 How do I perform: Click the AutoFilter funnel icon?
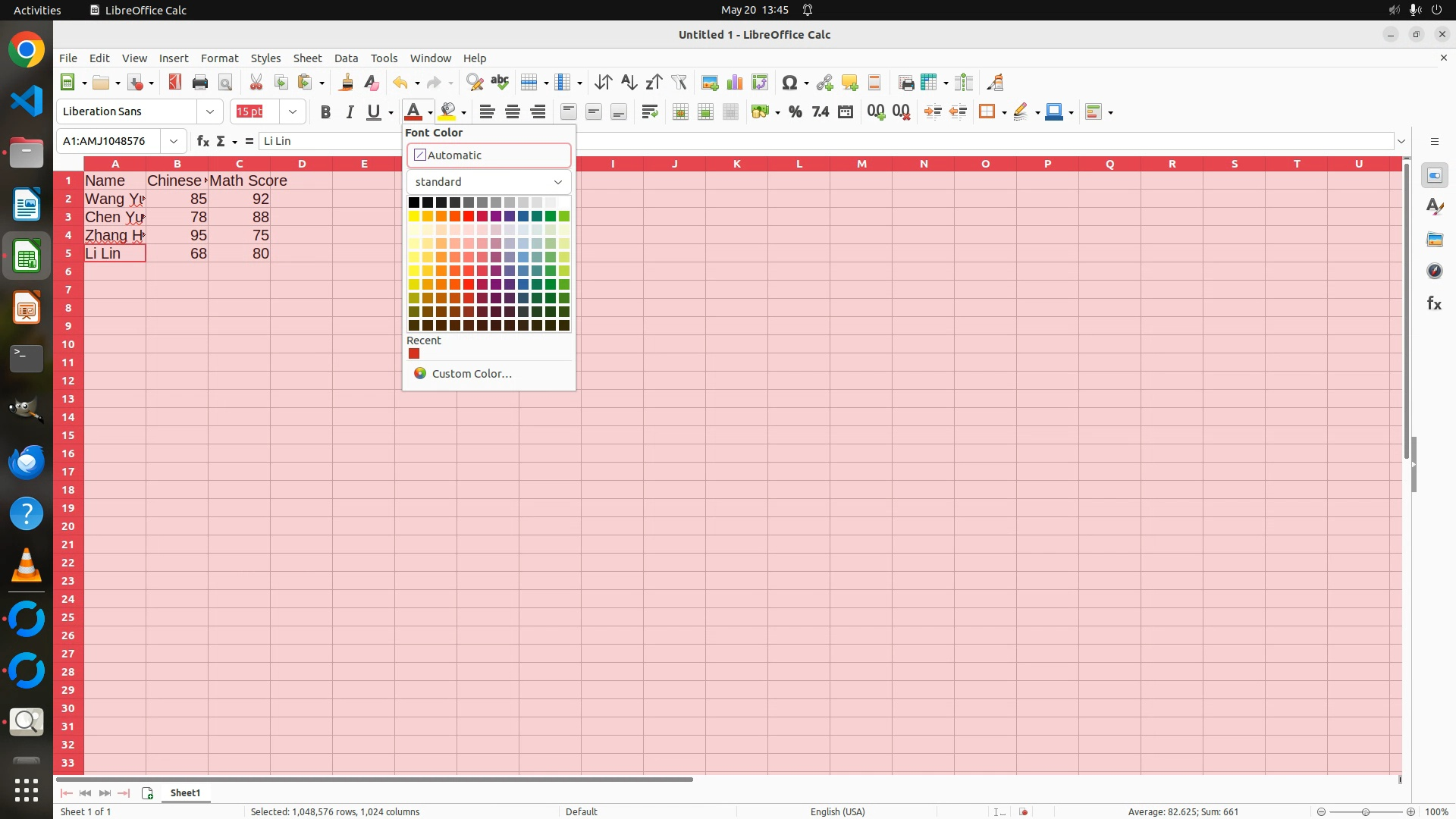[679, 83]
